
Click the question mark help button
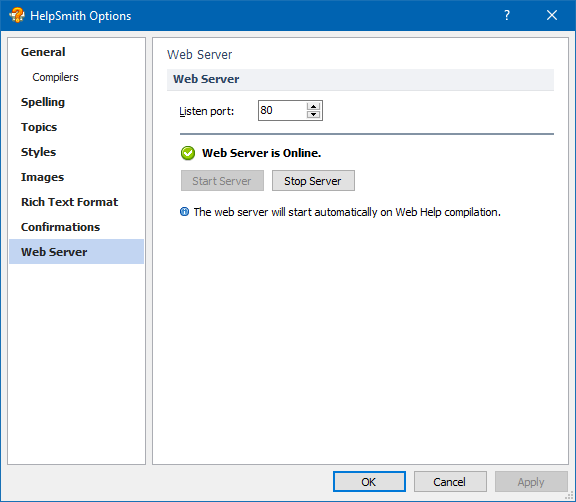(507, 15)
